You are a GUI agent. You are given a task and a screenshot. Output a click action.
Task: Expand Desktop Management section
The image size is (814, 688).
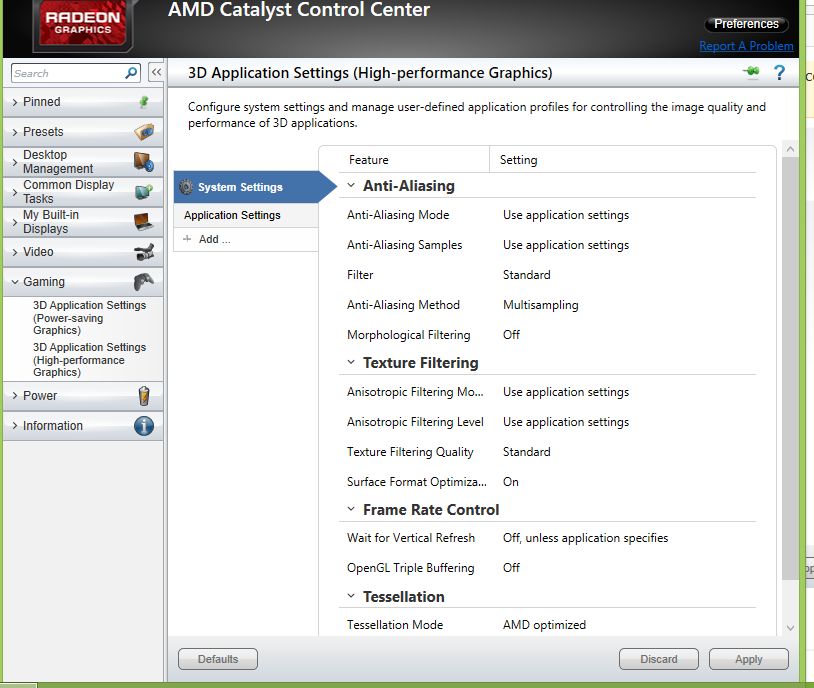tap(15, 162)
